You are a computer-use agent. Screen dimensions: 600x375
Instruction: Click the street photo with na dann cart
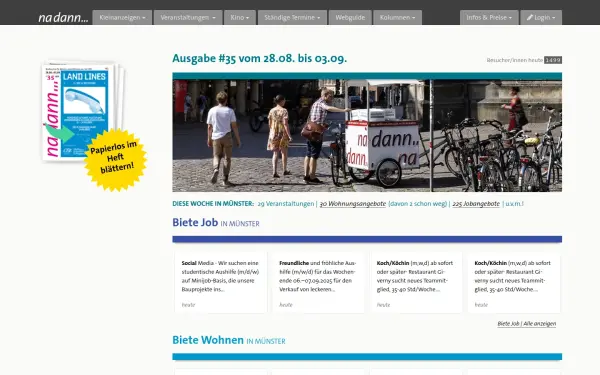[x=367, y=135]
